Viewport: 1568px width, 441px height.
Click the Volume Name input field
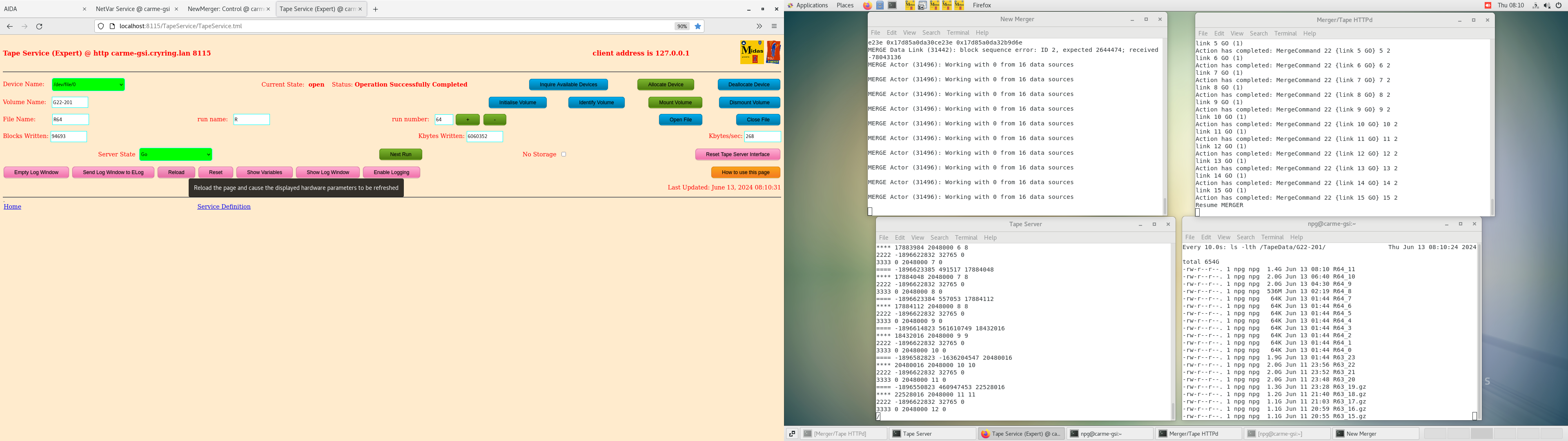[x=70, y=102]
